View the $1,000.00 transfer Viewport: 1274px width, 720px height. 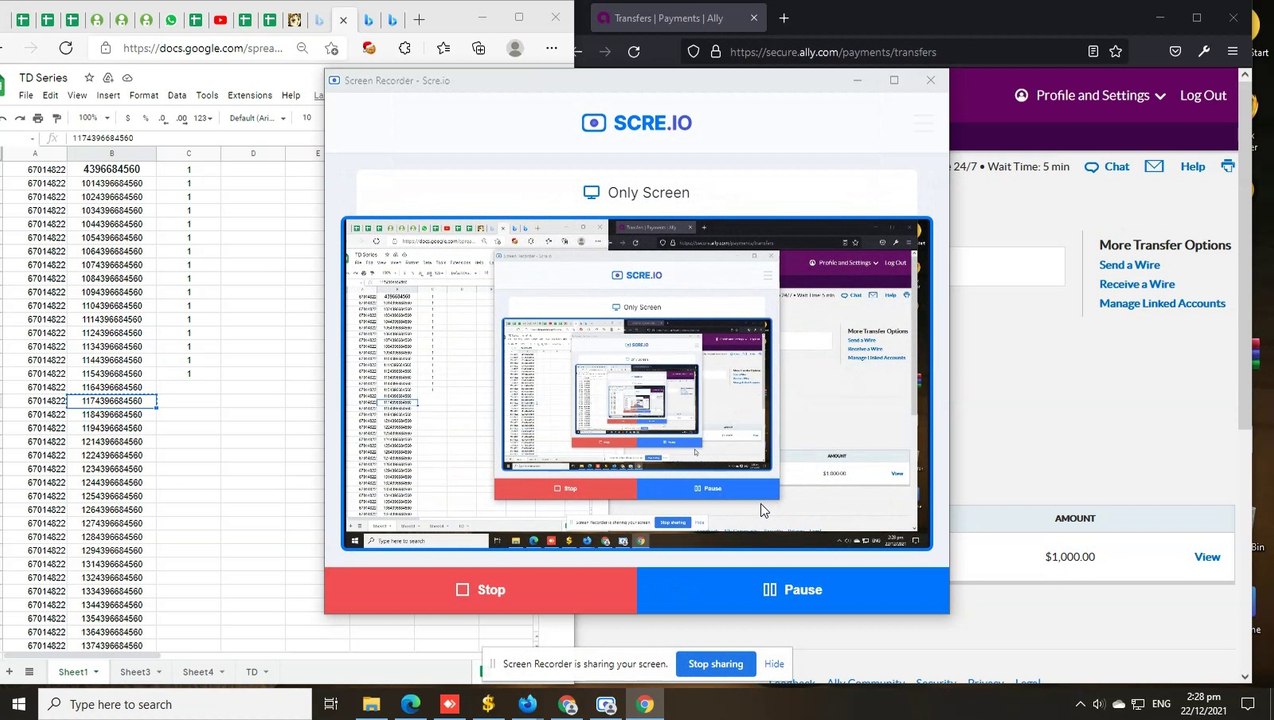[1207, 557]
